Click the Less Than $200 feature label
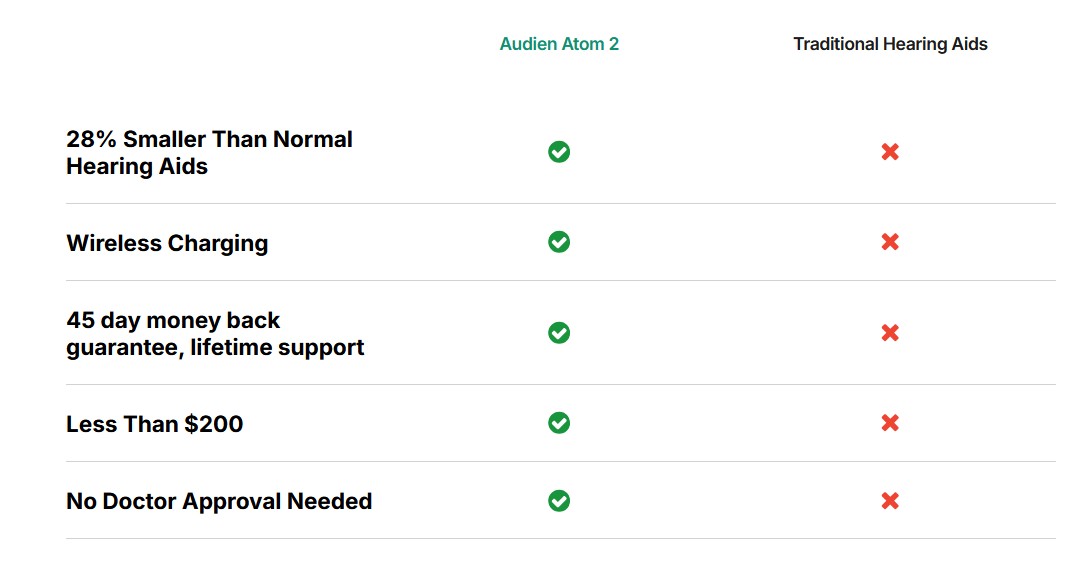1072x567 pixels. click(155, 424)
